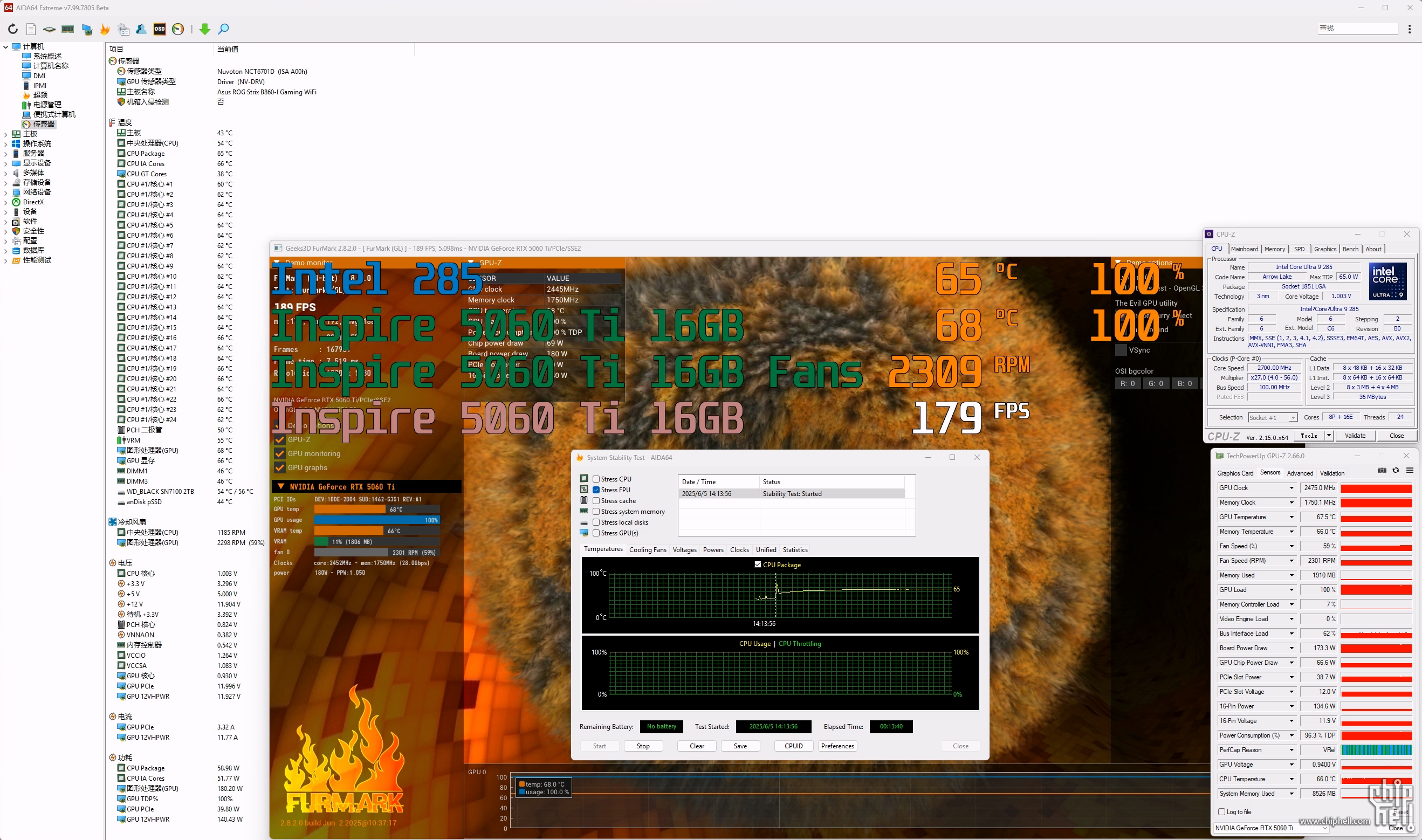The image size is (1422, 840).
Task: Open AIDA64 preferences checklist toolbar icon
Action: coord(123,29)
